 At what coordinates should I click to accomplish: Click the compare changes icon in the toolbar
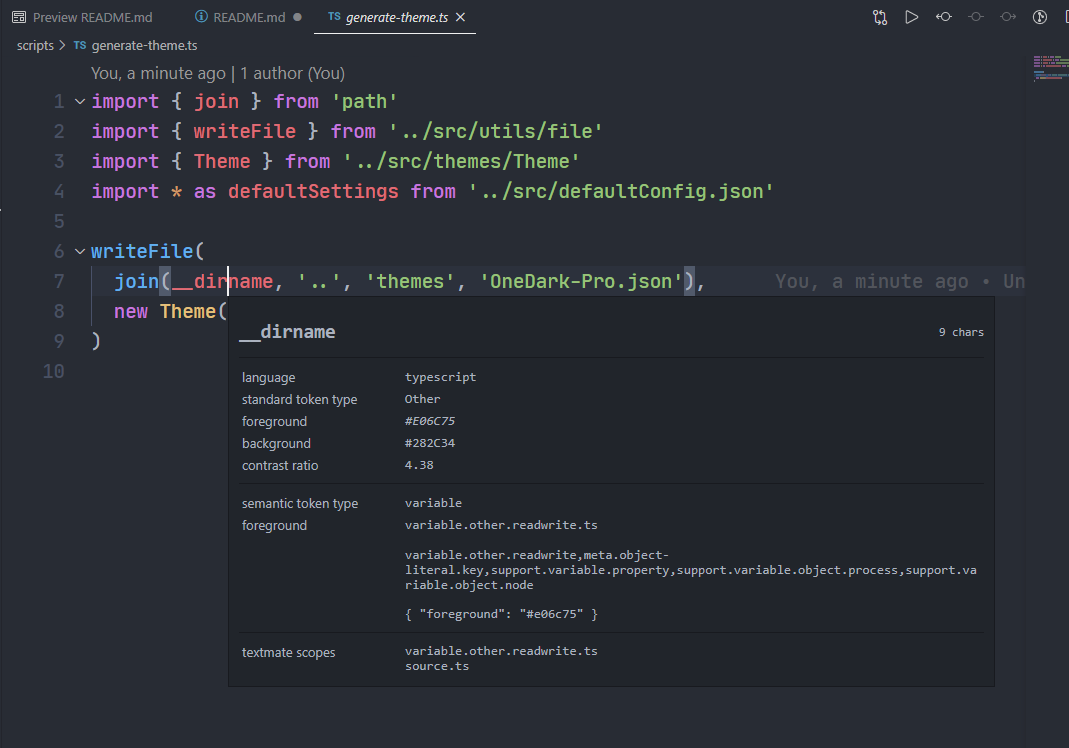880,17
